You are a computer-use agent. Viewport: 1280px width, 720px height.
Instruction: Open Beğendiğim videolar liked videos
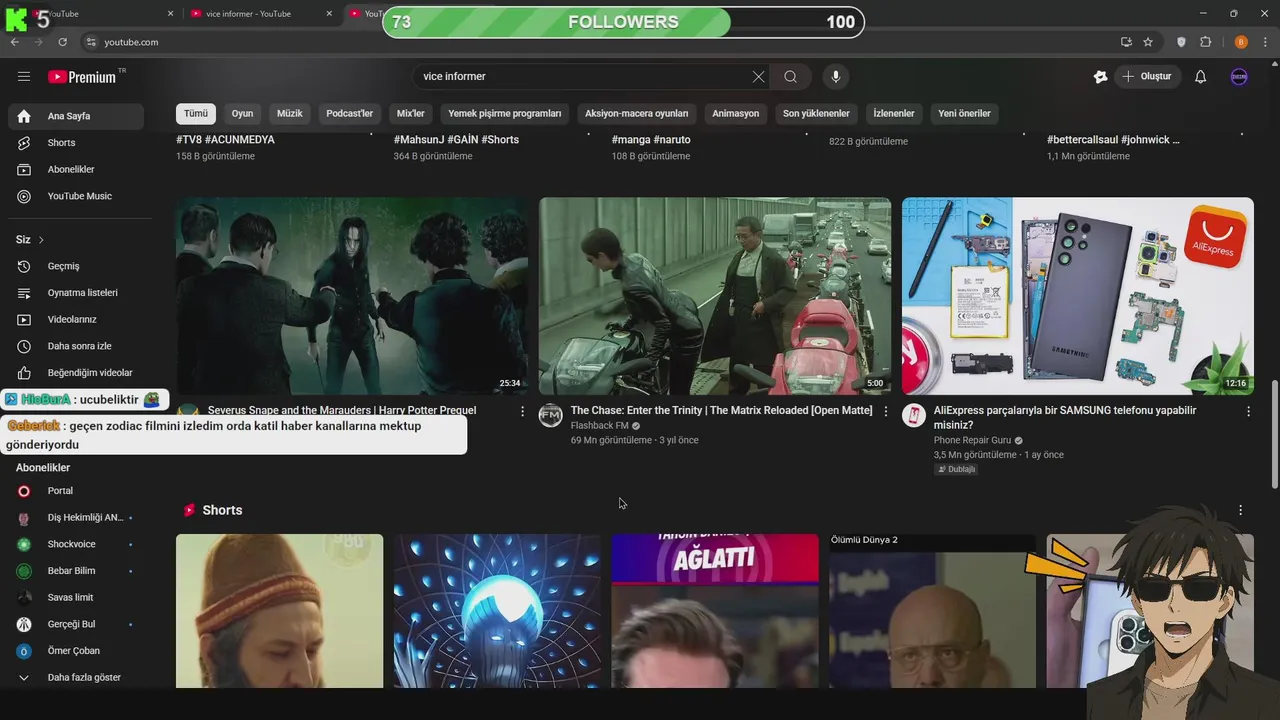click(x=76, y=373)
